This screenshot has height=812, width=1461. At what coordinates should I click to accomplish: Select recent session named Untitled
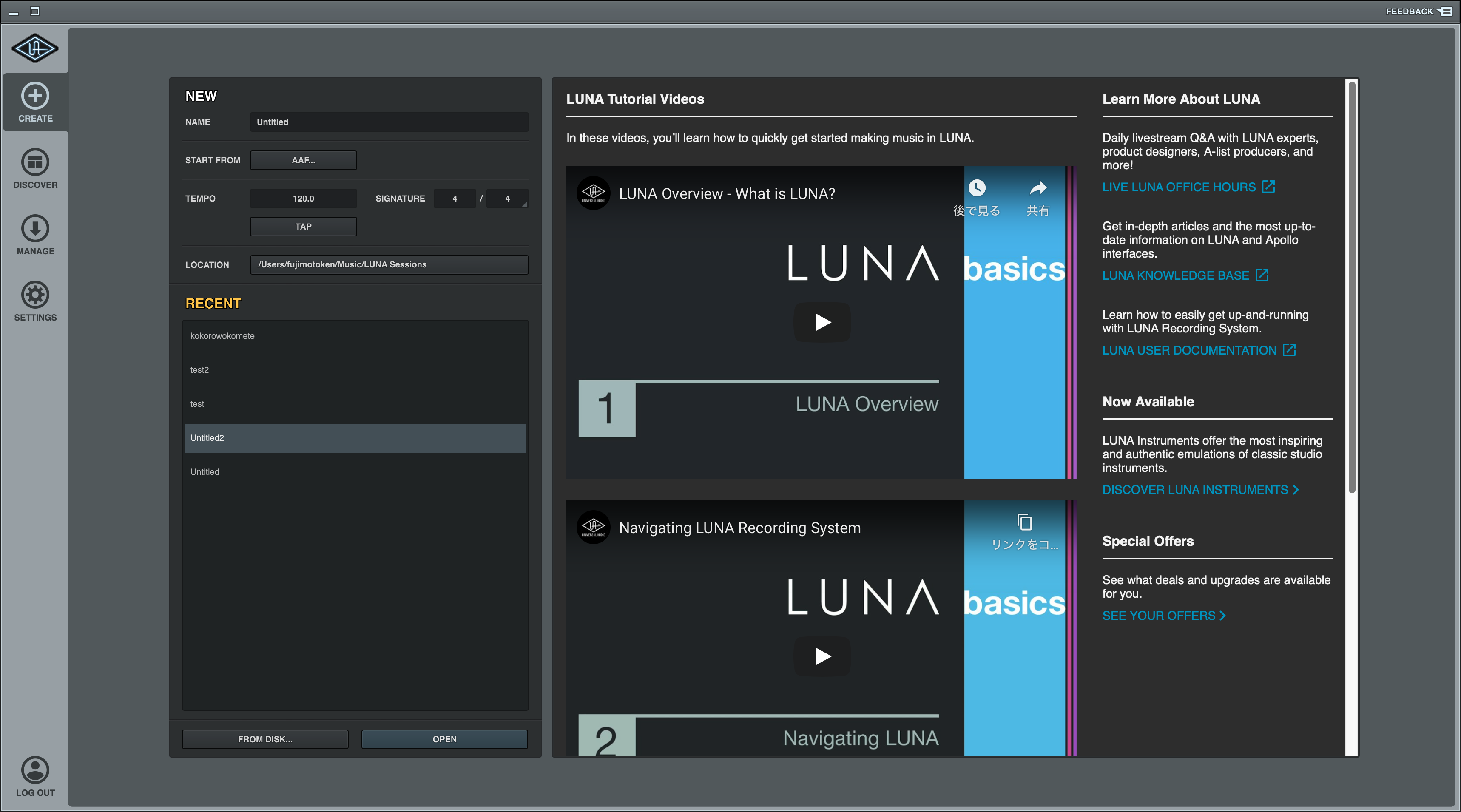pos(355,472)
